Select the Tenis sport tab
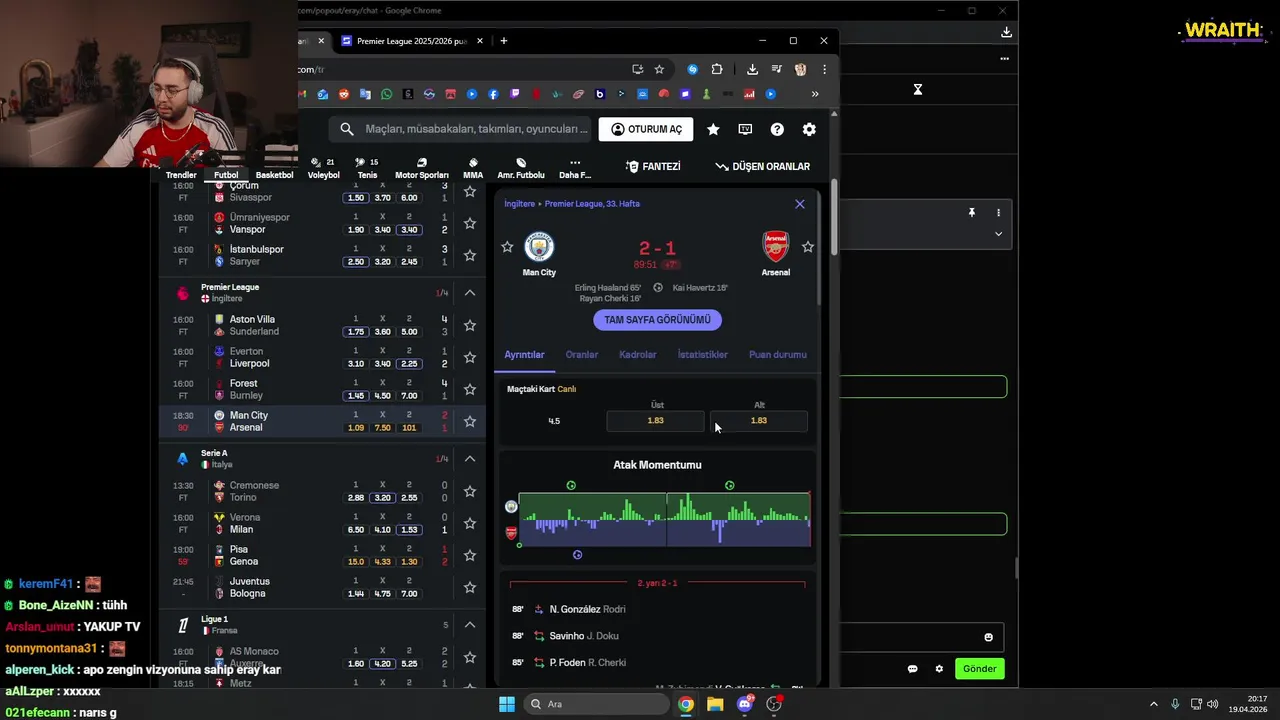Screen dimensions: 1280x720 point(367,168)
